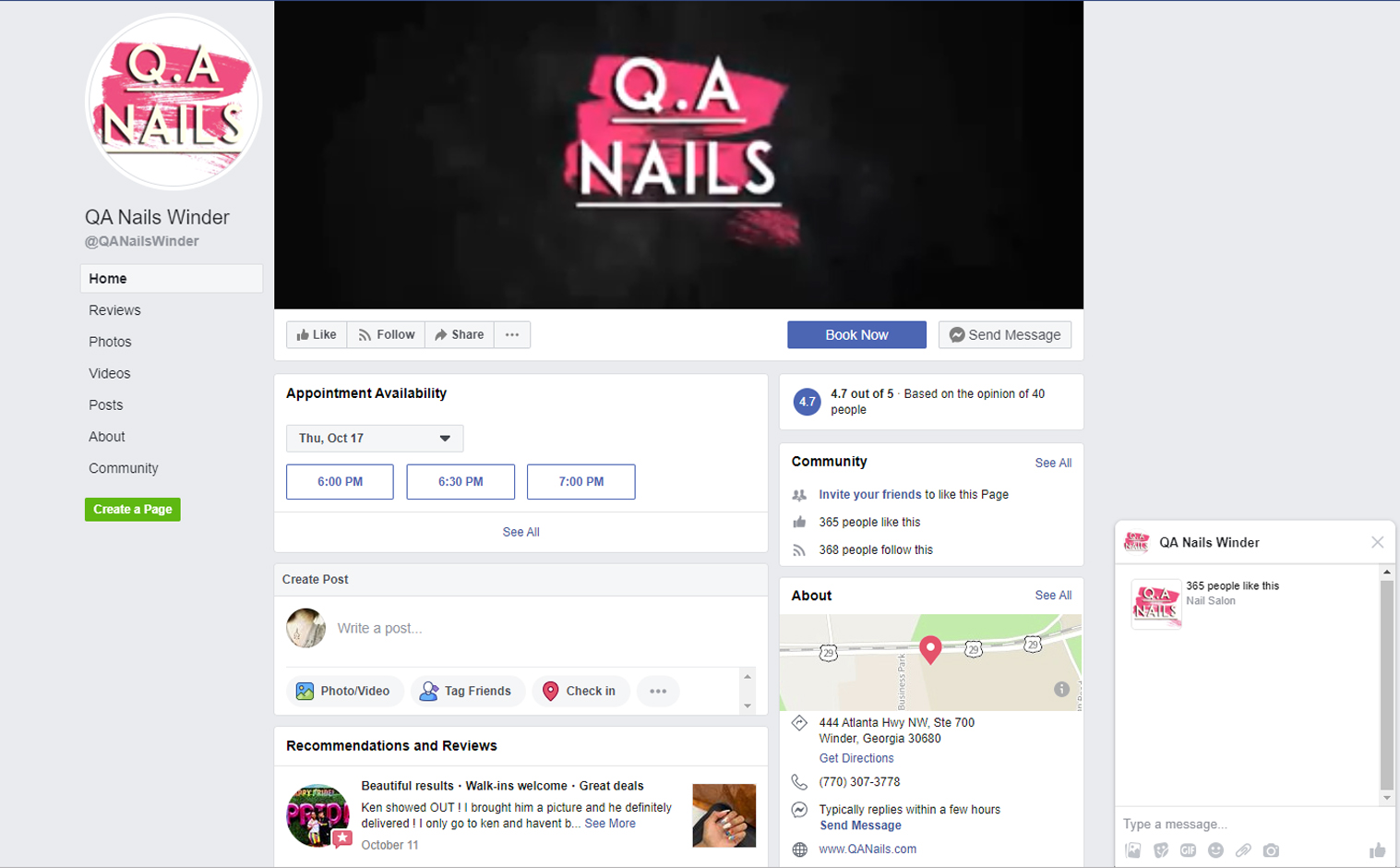Click See More on the review
Screen dimensions: 1400x868
(610, 824)
